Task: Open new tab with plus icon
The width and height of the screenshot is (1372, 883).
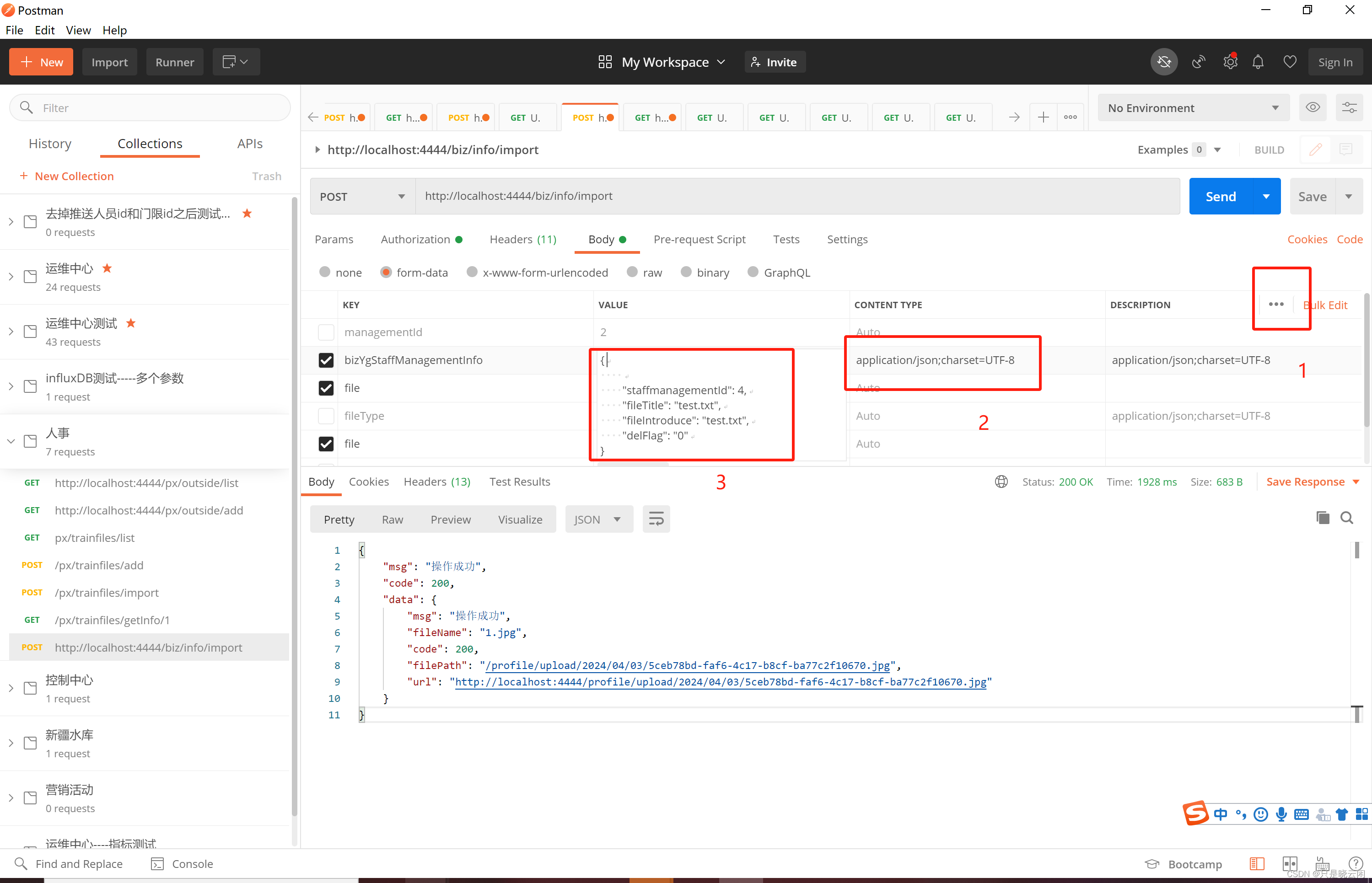Action: (1043, 118)
